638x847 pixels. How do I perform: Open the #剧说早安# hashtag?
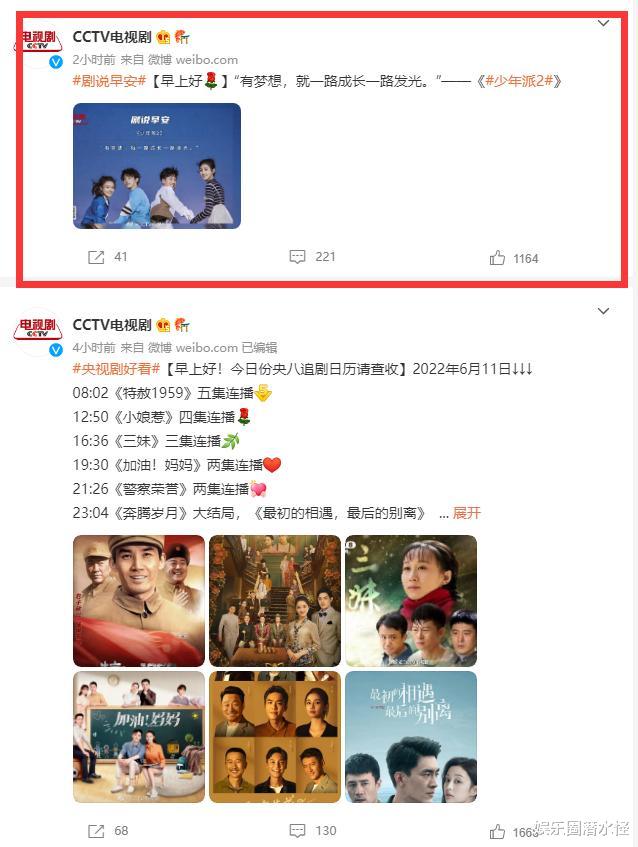click(x=110, y=81)
